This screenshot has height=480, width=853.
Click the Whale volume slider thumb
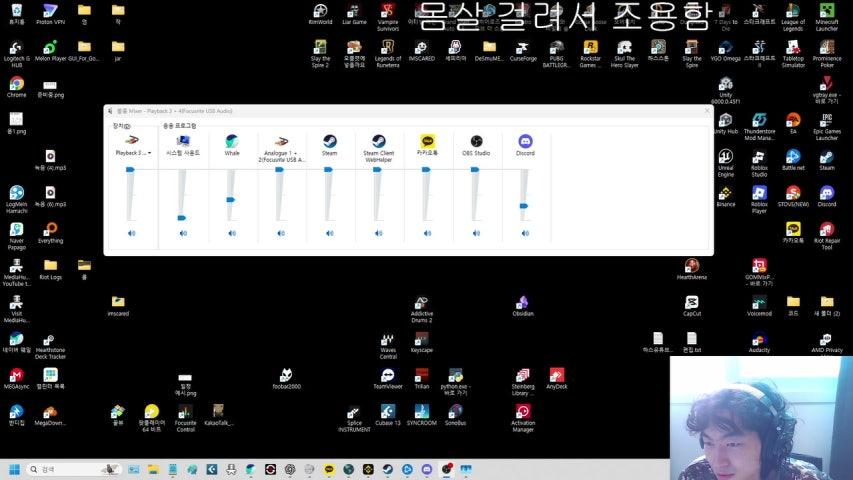230,200
